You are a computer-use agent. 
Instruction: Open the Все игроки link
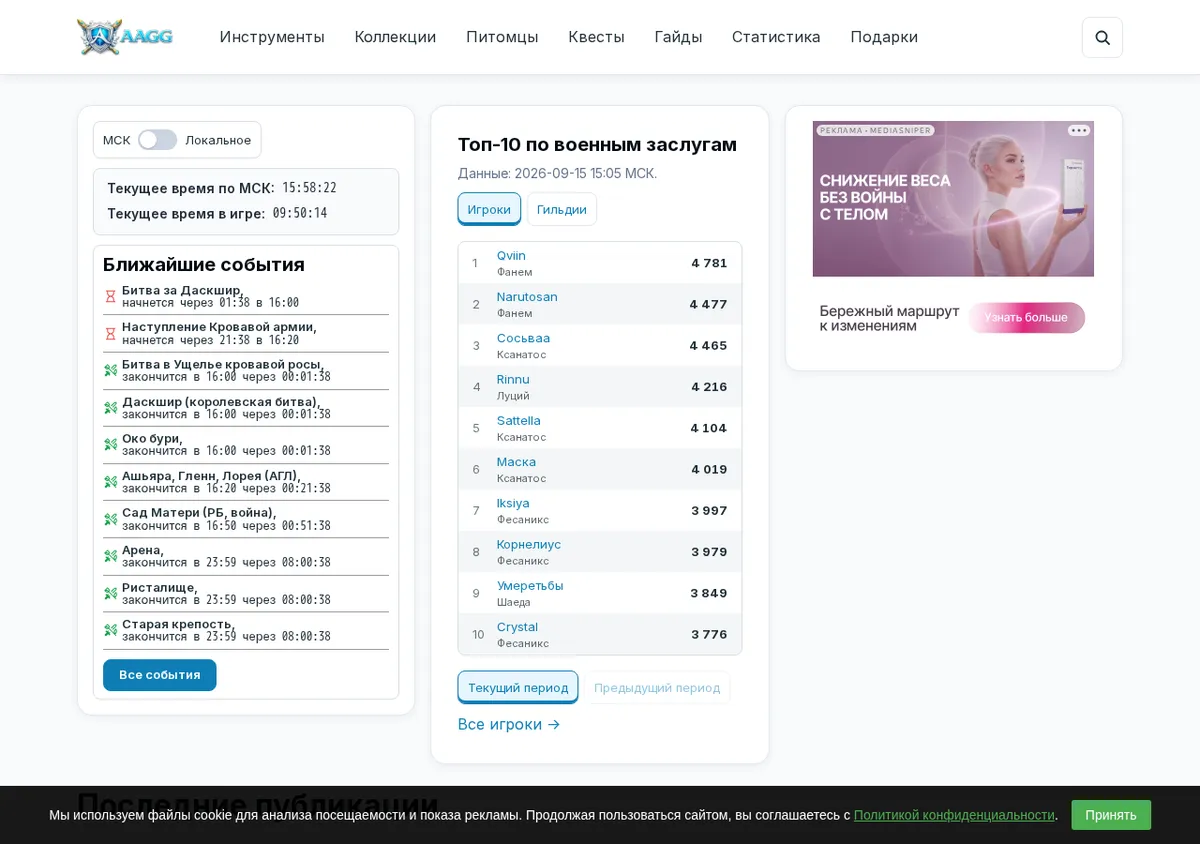[x=509, y=724]
